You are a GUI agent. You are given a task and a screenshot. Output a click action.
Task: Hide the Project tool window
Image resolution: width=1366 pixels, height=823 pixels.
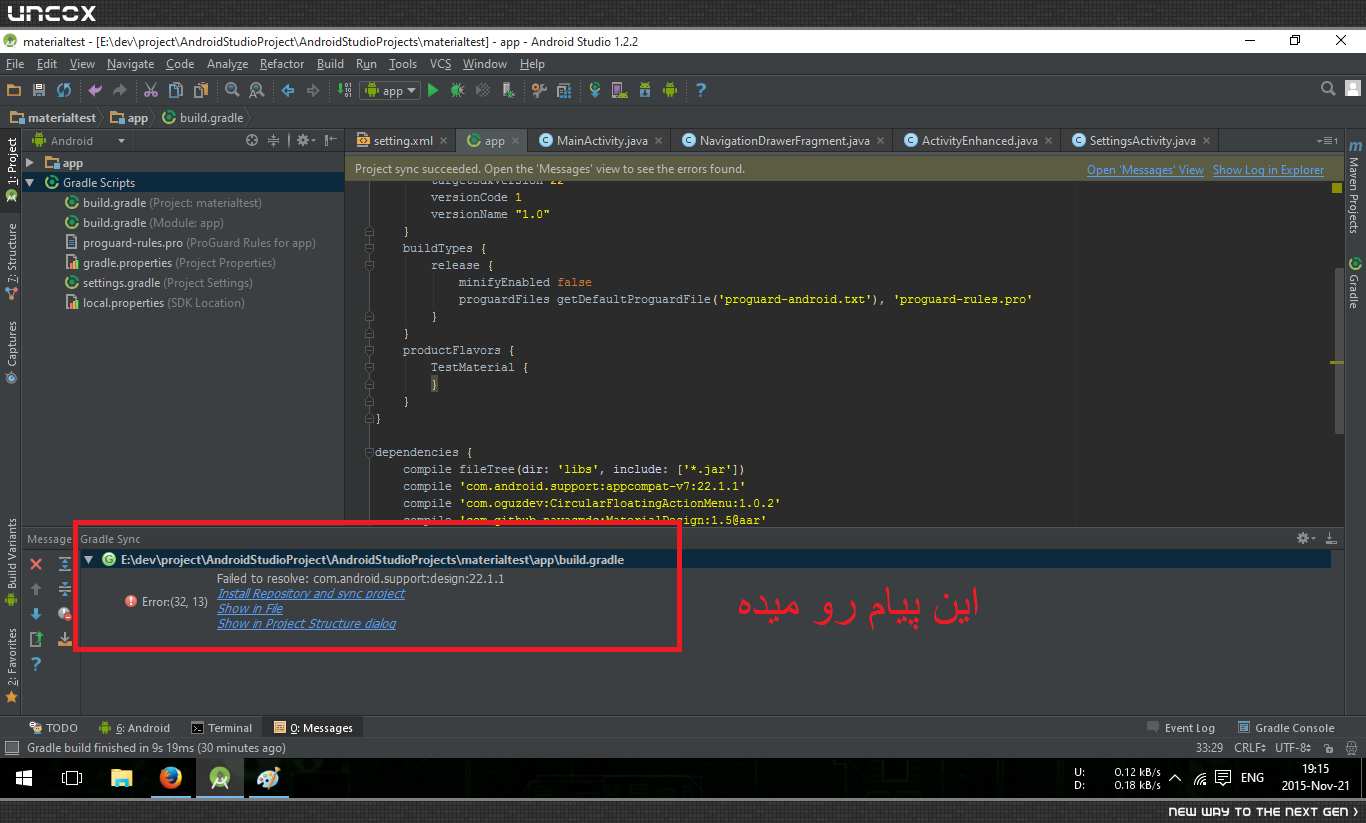(x=330, y=141)
